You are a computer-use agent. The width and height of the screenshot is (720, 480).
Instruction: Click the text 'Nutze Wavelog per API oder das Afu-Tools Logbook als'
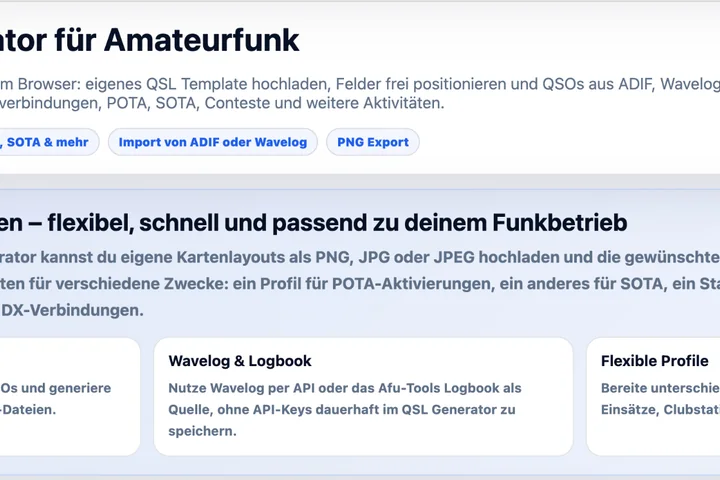[x=345, y=388]
